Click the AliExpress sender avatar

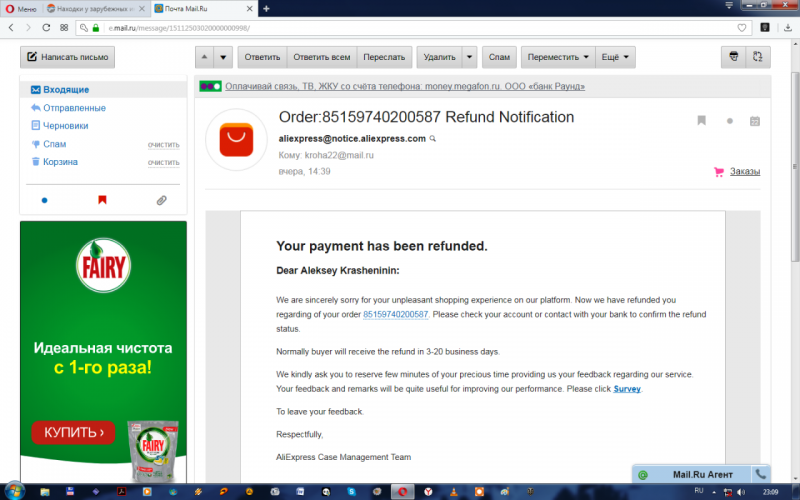(x=236, y=139)
